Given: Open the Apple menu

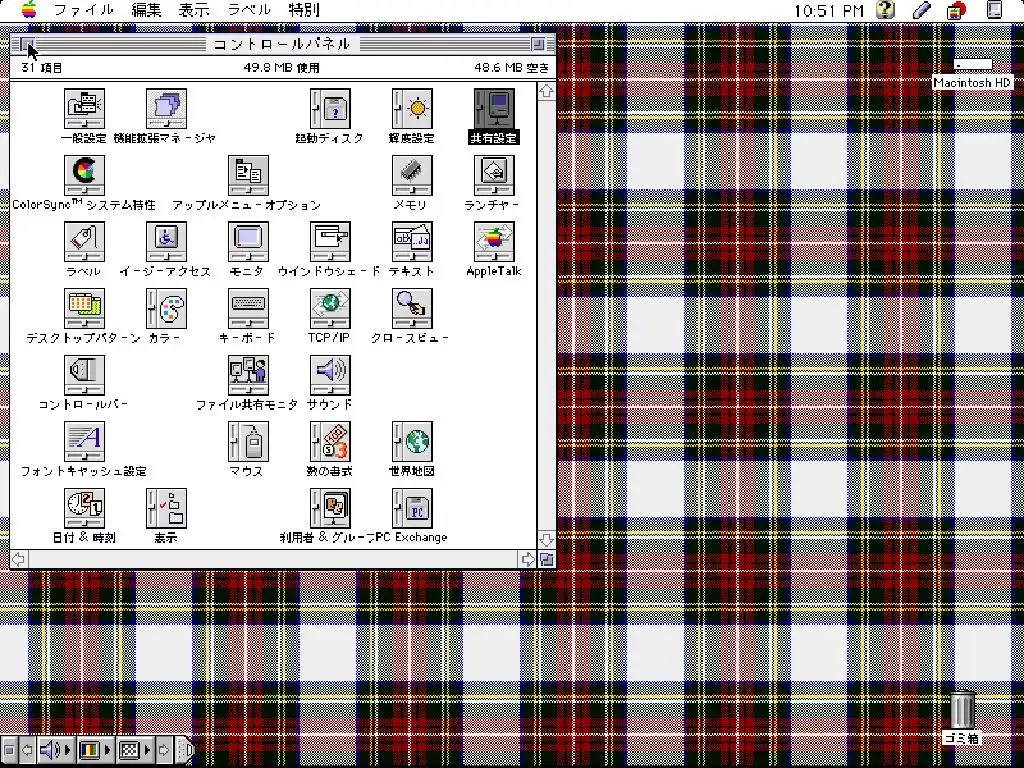Looking at the screenshot, I should coord(29,10).
